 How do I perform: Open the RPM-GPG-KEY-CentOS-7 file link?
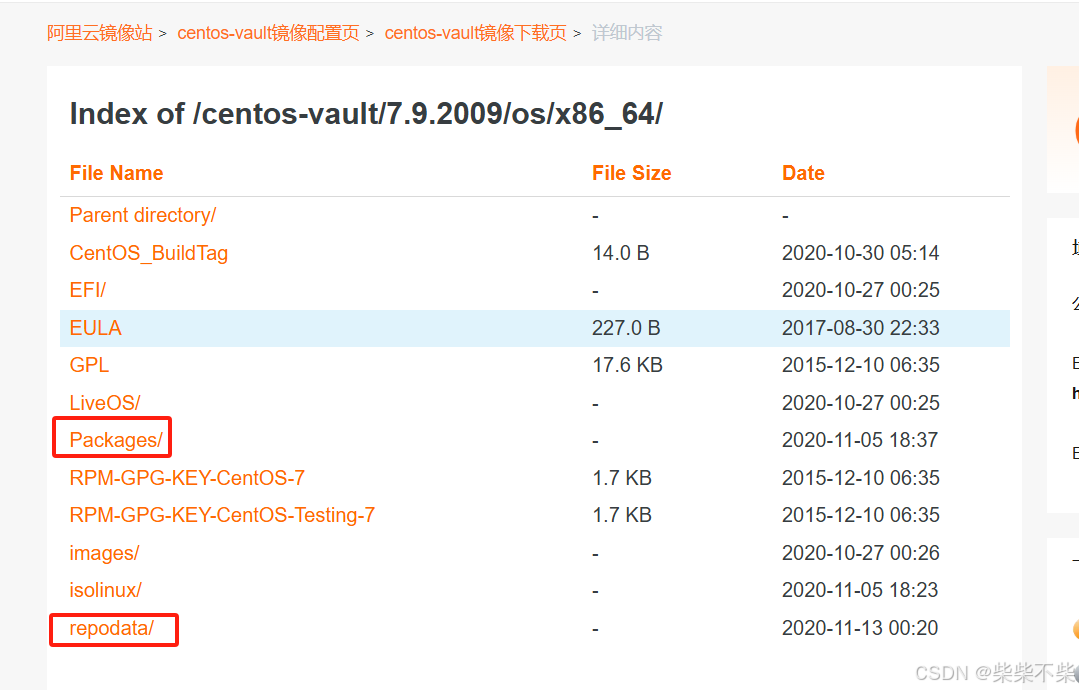pyautogui.click(x=187, y=478)
